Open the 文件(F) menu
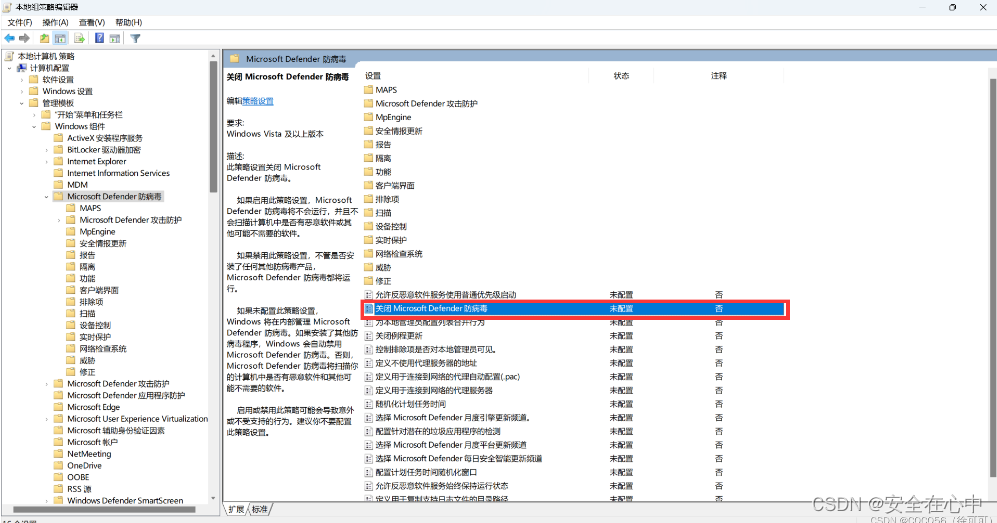 coord(20,22)
